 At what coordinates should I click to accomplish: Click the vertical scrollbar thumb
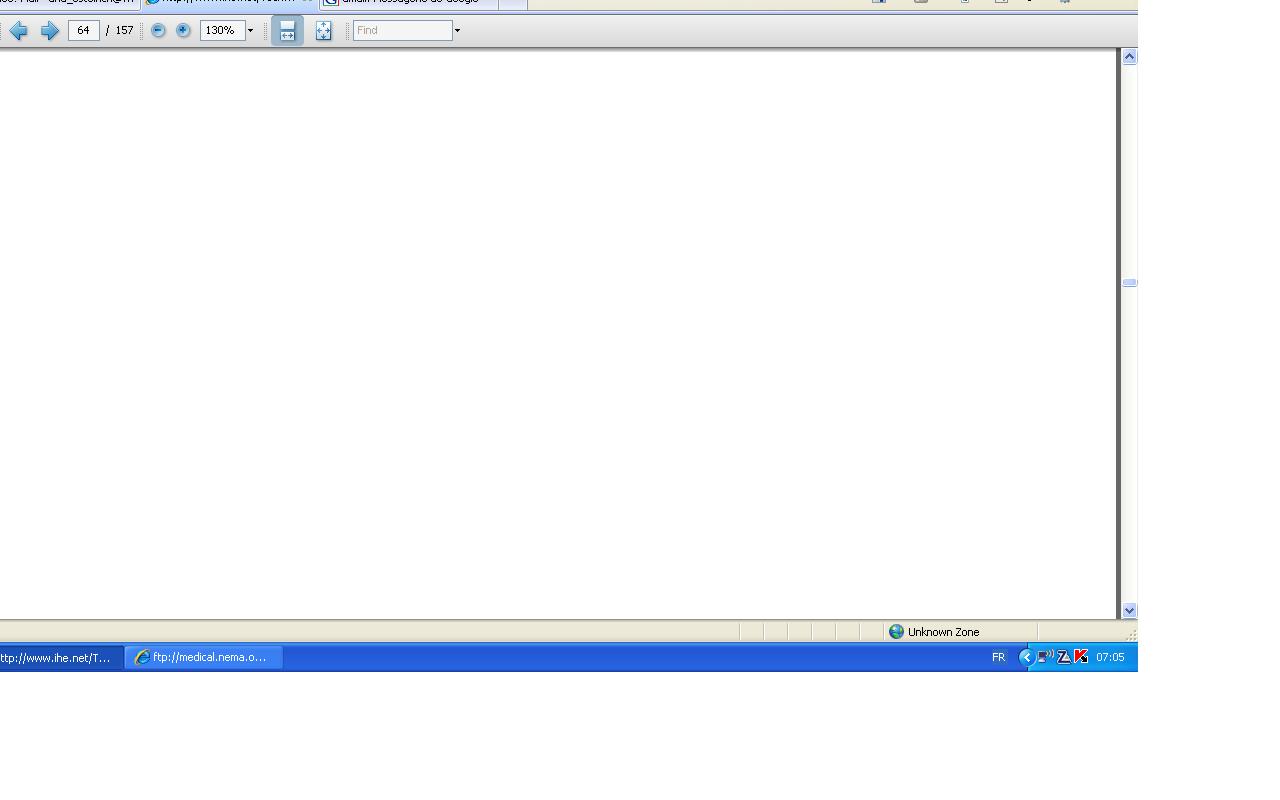pos(1129,283)
